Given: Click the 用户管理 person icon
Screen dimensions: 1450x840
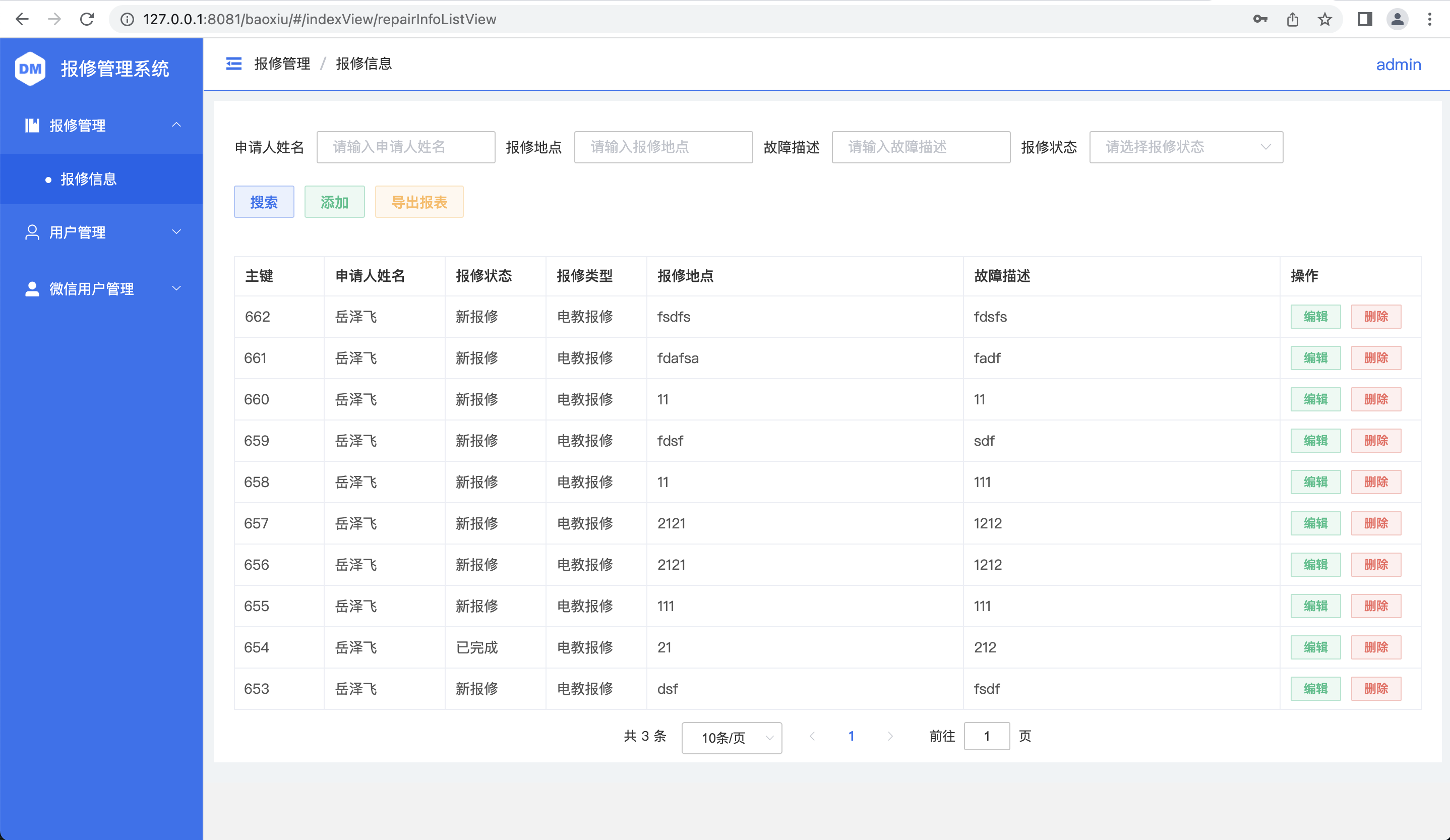Looking at the screenshot, I should 32,232.
